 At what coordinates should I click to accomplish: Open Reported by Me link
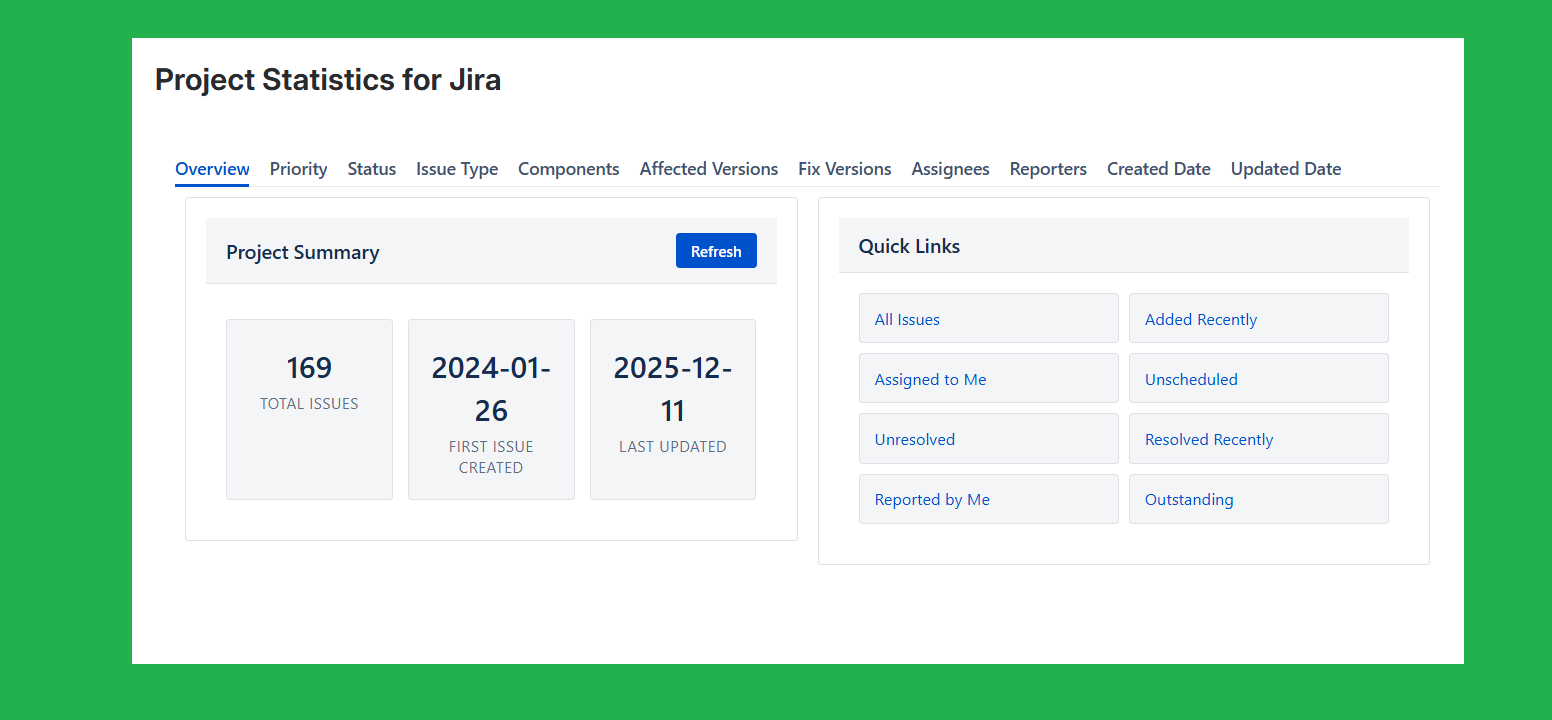tap(989, 499)
